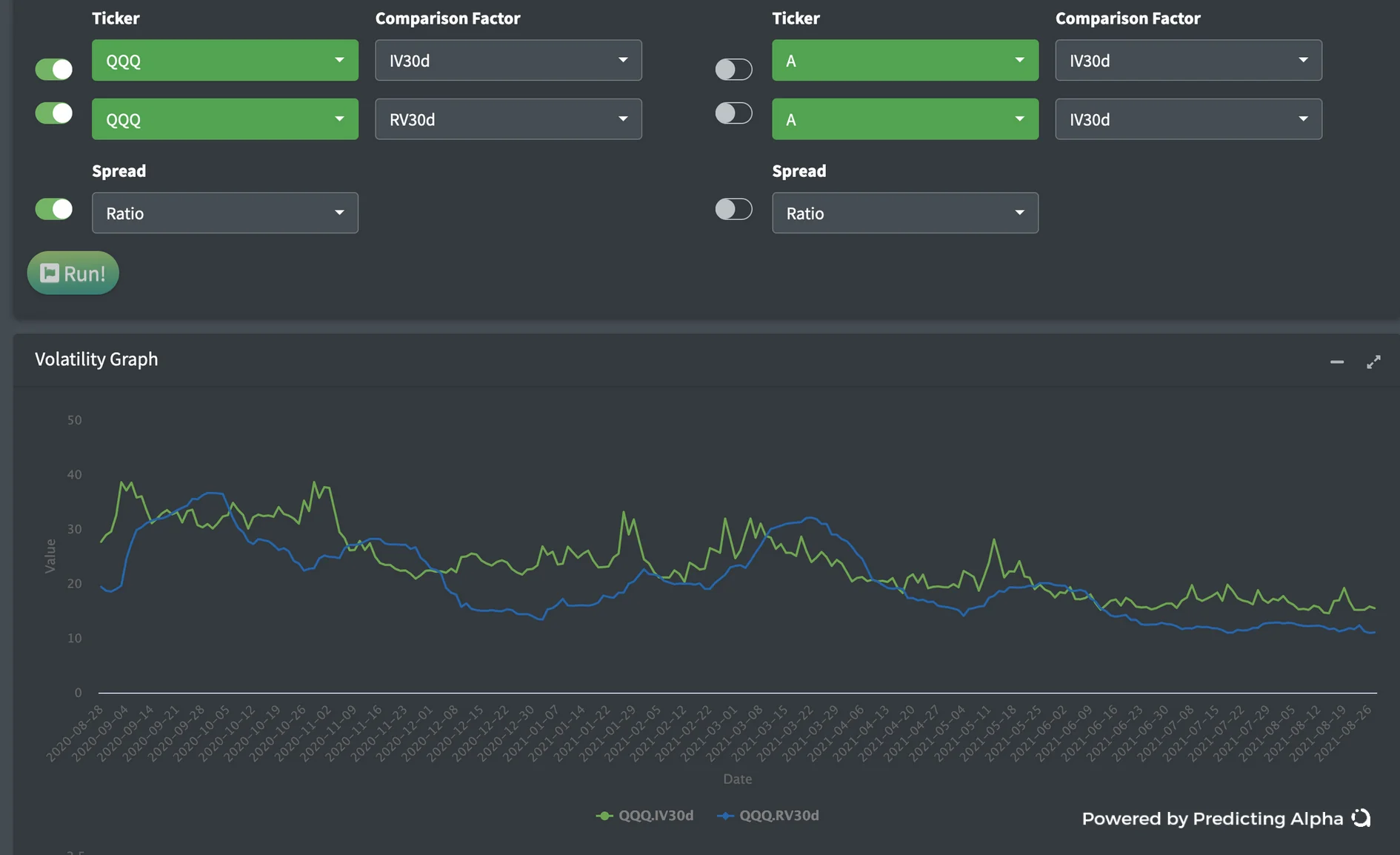Open right-side second IV30d factor dropdown
This screenshot has height=855, width=1400.
[1188, 119]
